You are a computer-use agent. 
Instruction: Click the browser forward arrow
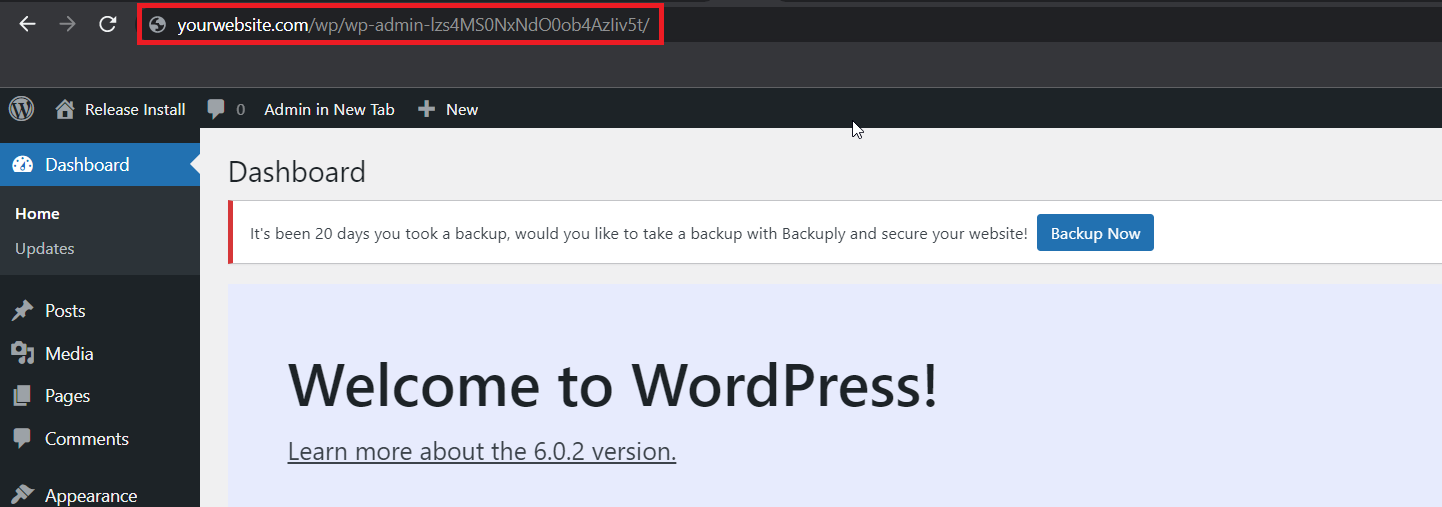(x=67, y=24)
